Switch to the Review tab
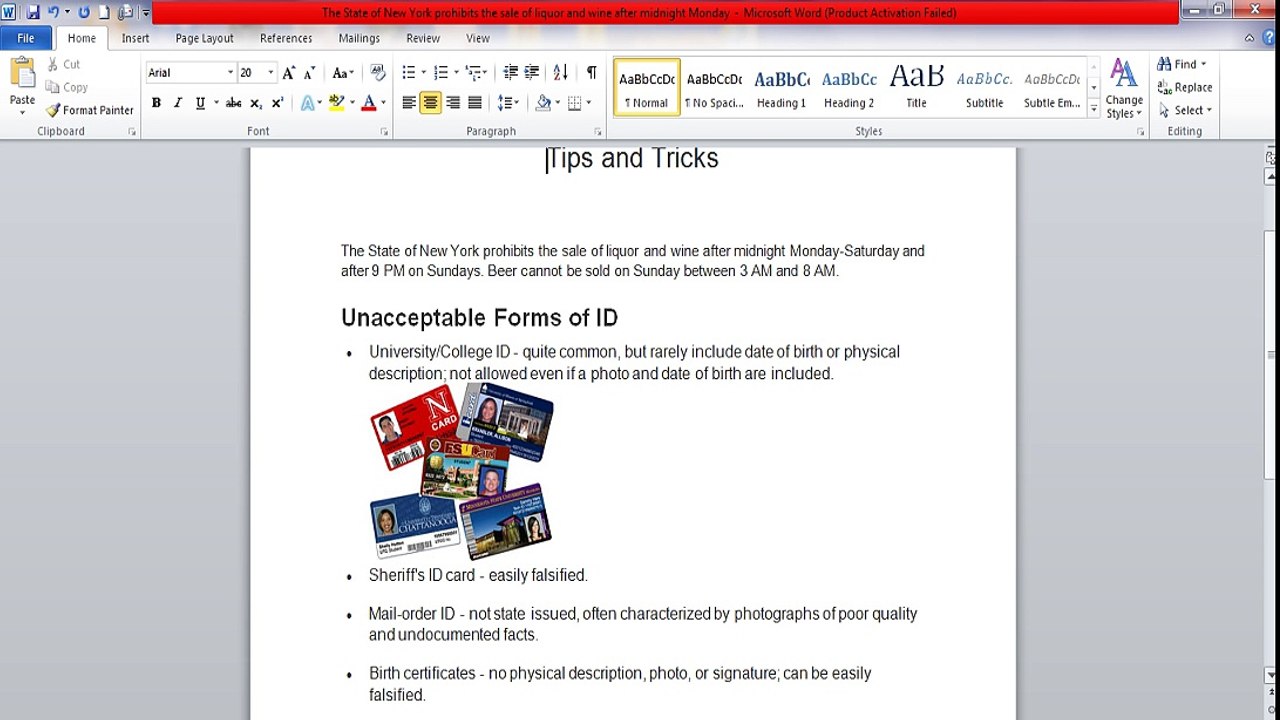The height and width of the screenshot is (720, 1280). tap(423, 38)
